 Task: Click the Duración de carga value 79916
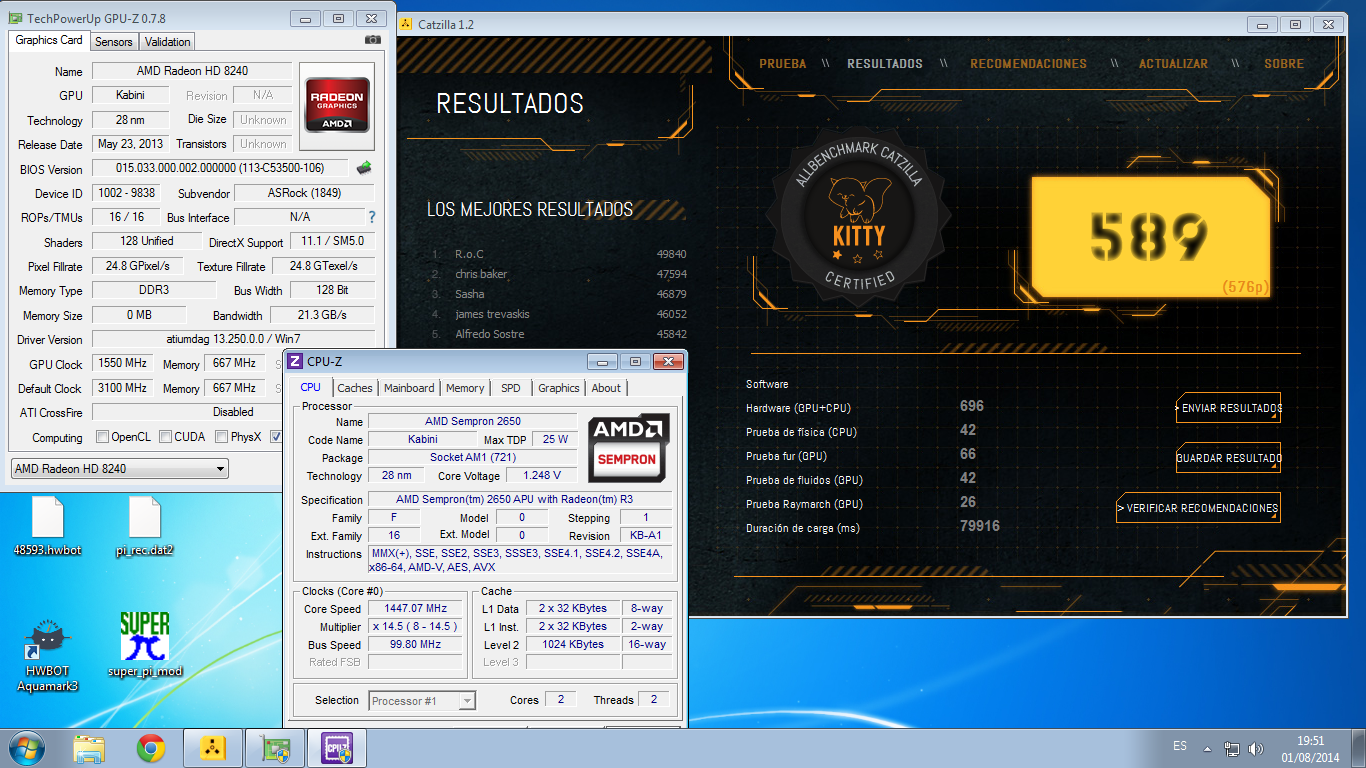(980, 526)
